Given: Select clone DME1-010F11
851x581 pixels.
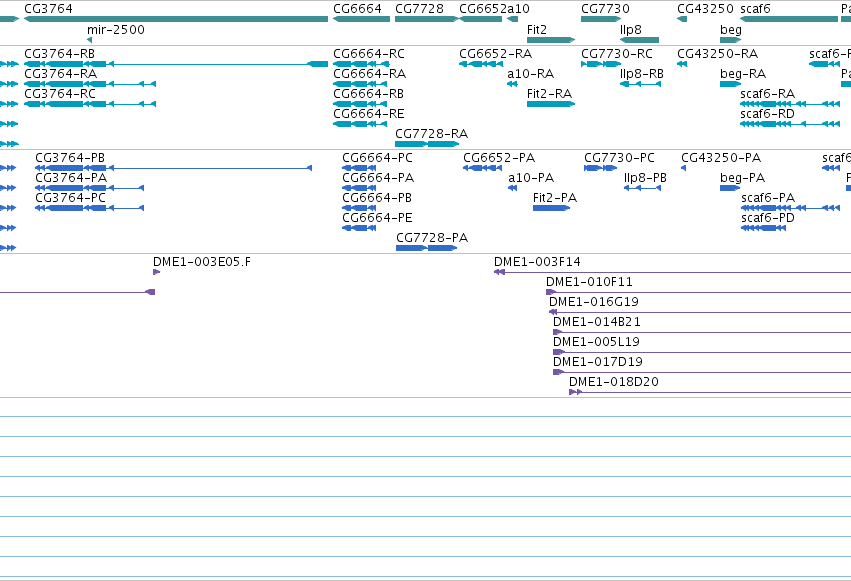Looking at the screenshot, I should (698, 292).
